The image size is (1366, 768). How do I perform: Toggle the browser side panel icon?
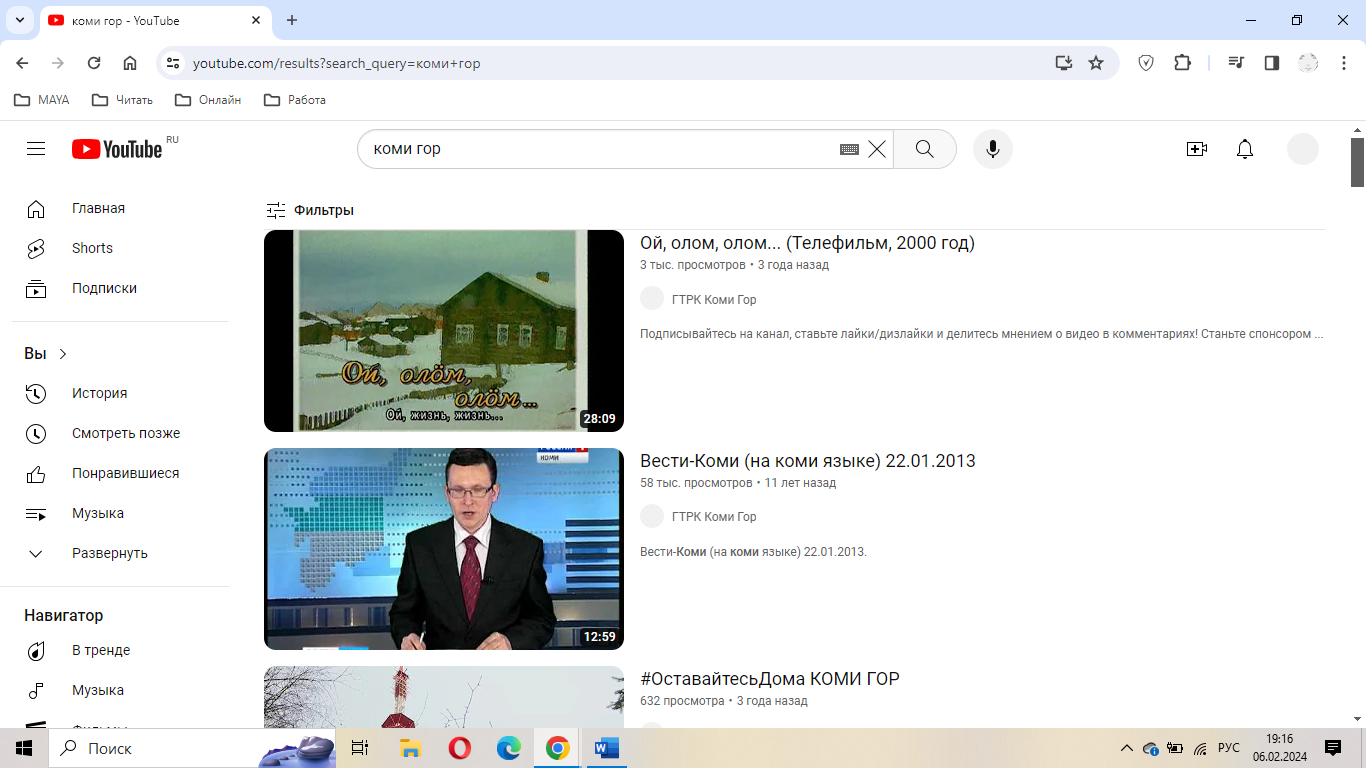click(1272, 63)
